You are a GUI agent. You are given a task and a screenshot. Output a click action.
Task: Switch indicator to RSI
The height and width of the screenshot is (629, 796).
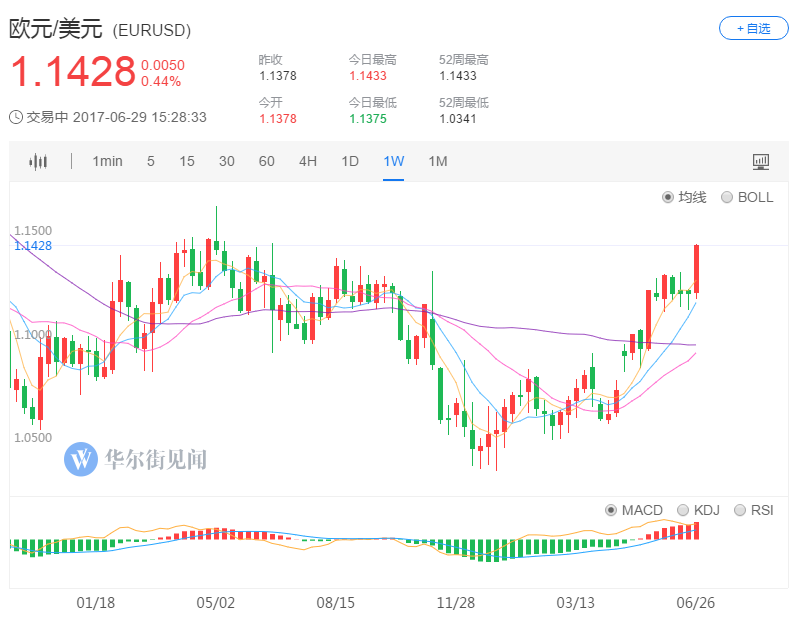740,510
